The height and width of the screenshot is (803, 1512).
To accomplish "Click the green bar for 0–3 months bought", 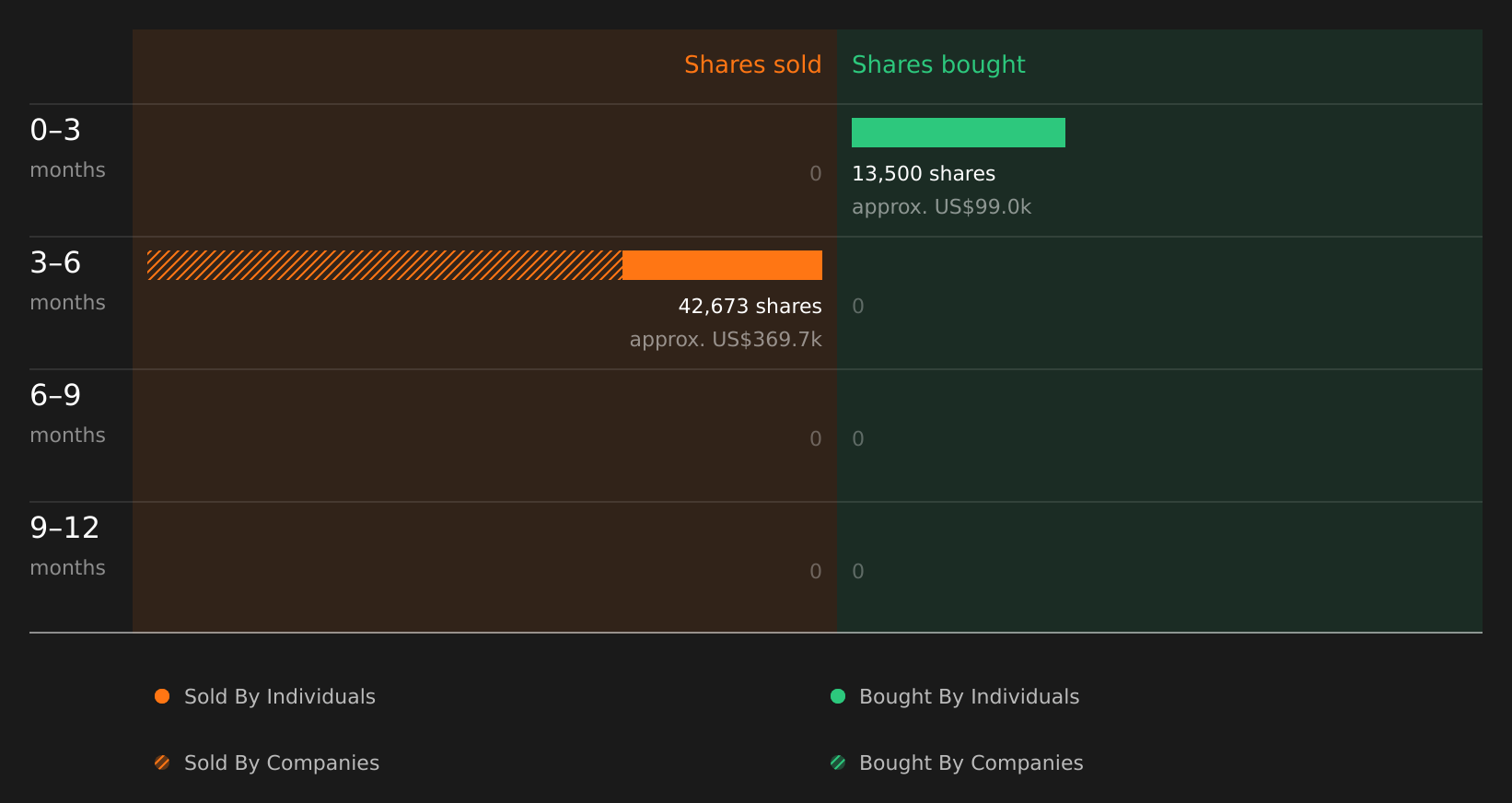I will pyautogui.click(x=959, y=133).
